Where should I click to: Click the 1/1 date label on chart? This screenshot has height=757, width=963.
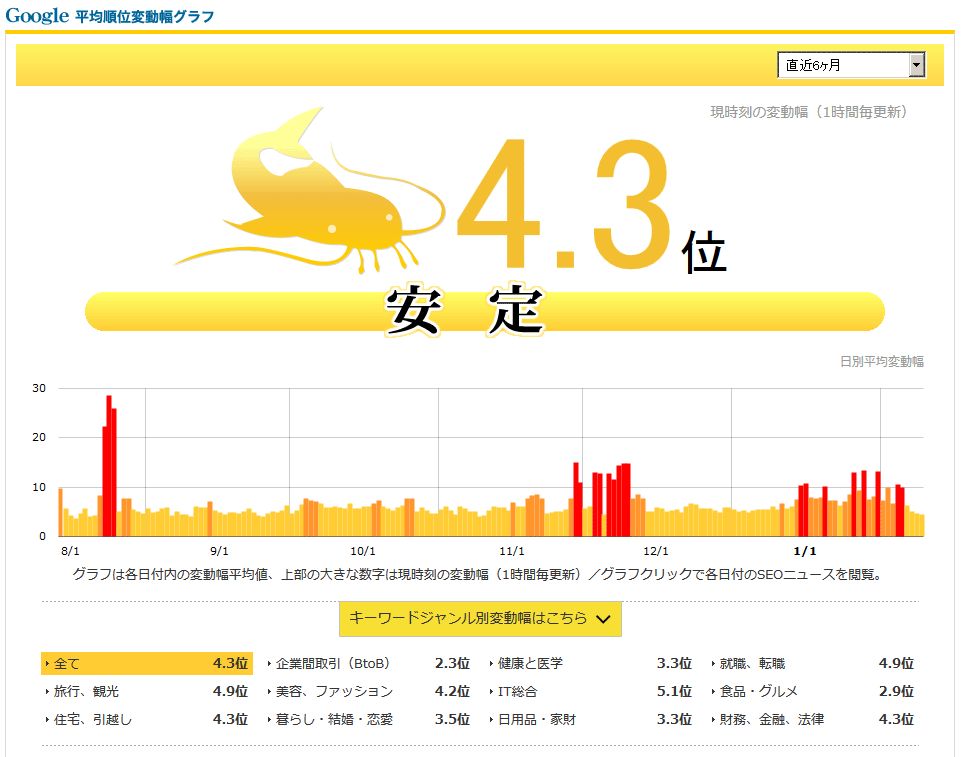tap(804, 551)
